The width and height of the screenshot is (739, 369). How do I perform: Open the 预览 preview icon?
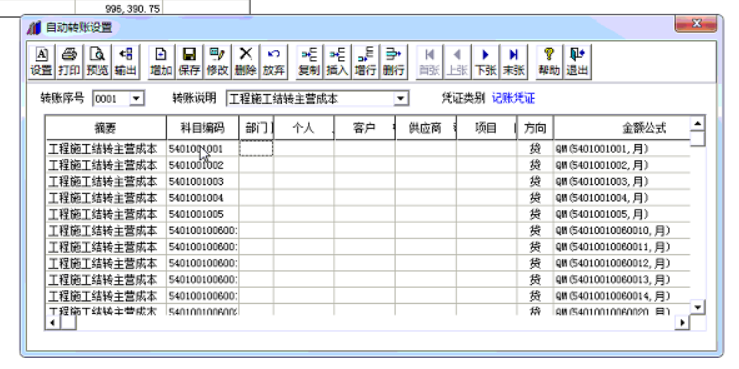[x=98, y=61]
